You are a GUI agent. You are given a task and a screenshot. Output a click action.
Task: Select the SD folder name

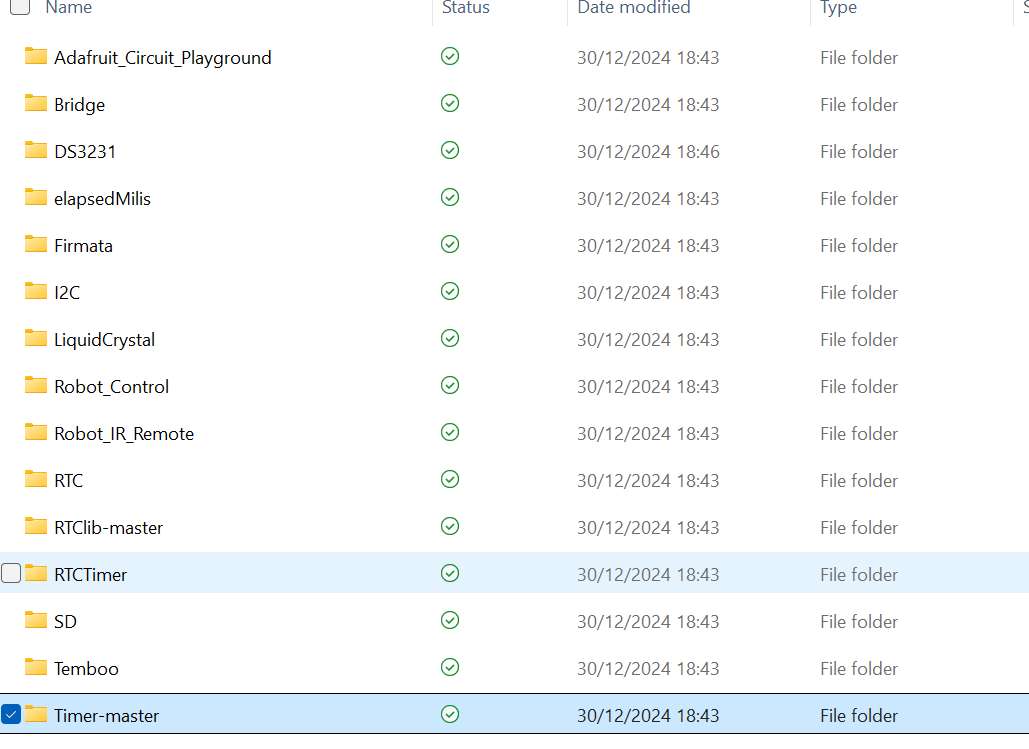66,622
